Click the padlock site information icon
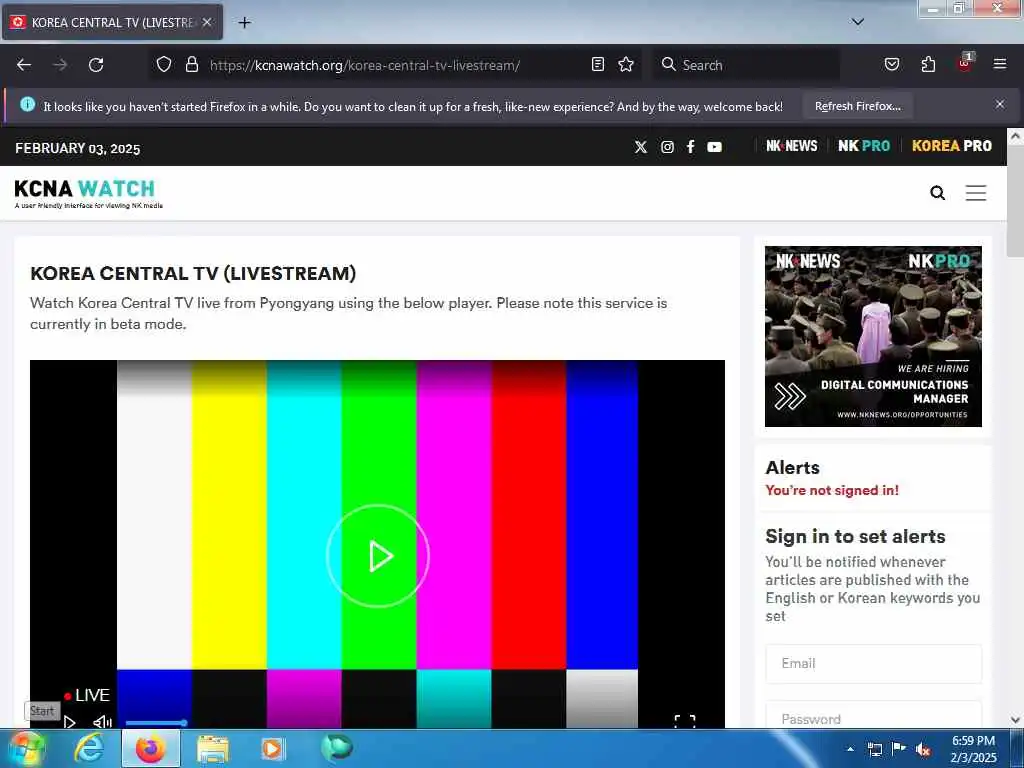Viewport: 1024px width, 768px height. 192,65
